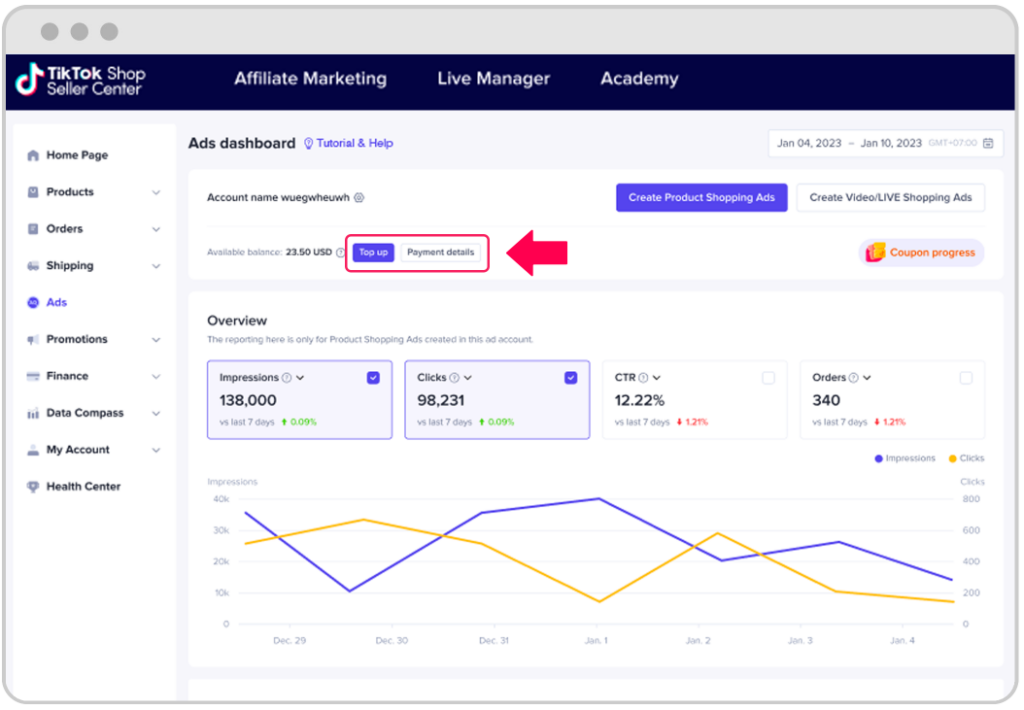Open the Orders metric dropdown arrow

tap(867, 378)
